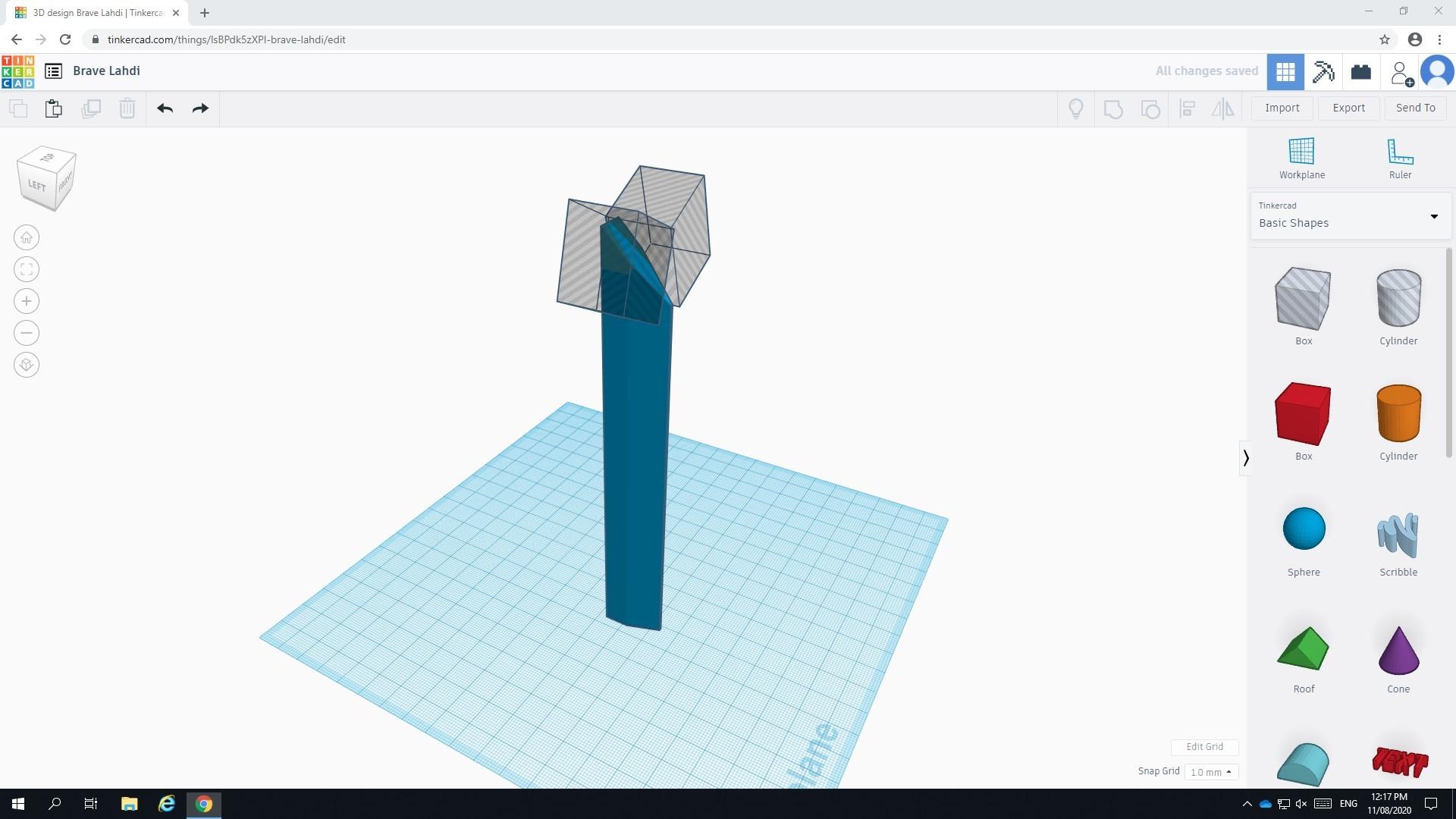Click the Paste clipboard icon
The height and width of the screenshot is (819, 1456).
point(53,108)
